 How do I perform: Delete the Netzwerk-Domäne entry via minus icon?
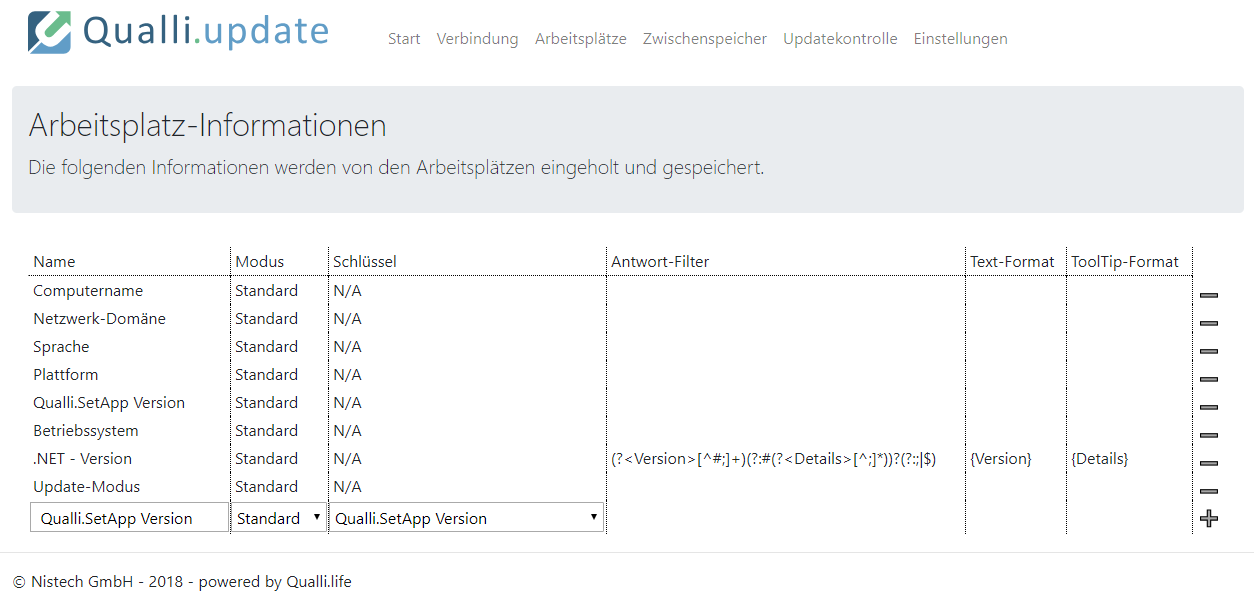pyautogui.click(x=1209, y=323)
